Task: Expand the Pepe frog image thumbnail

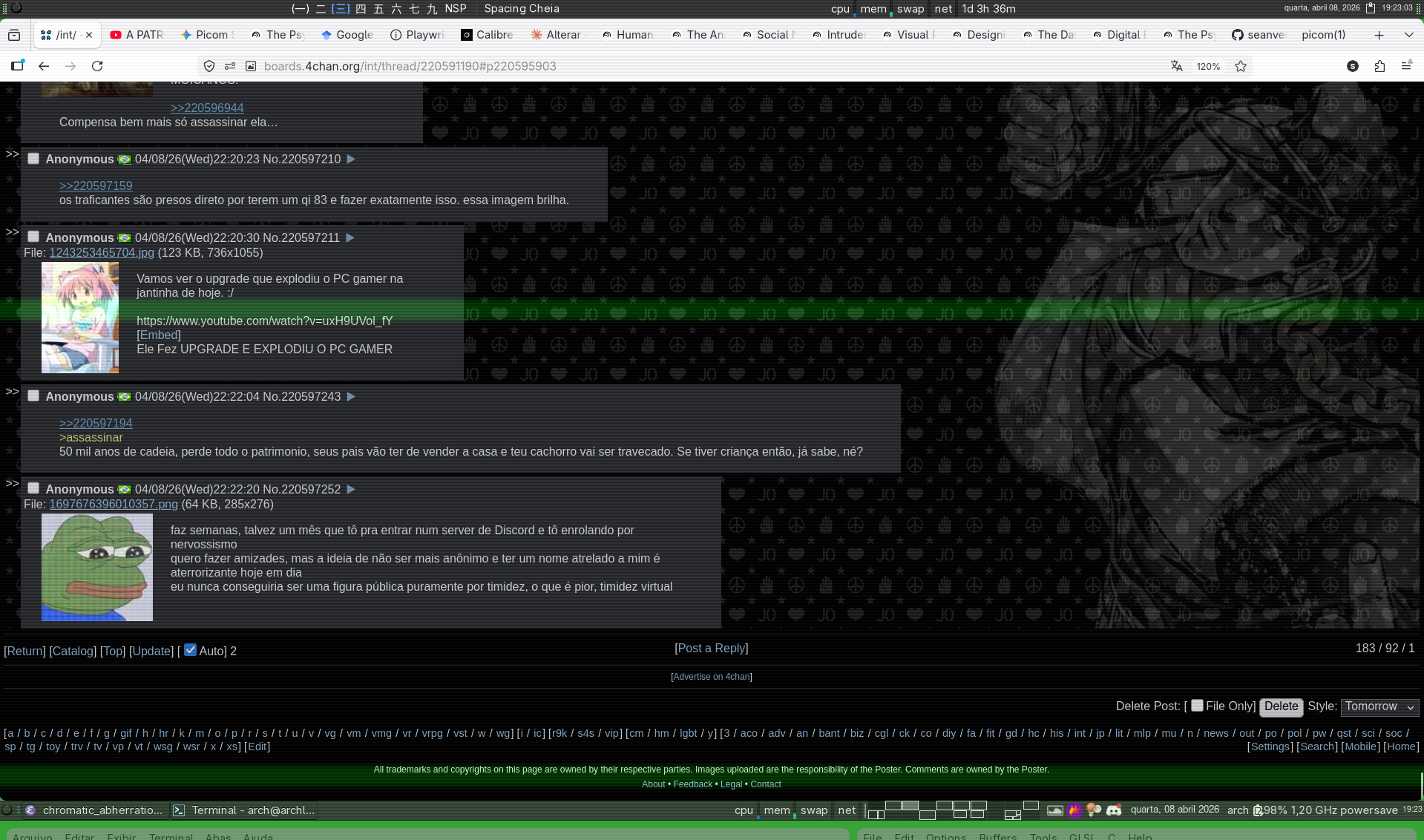Action: (97, 567)
